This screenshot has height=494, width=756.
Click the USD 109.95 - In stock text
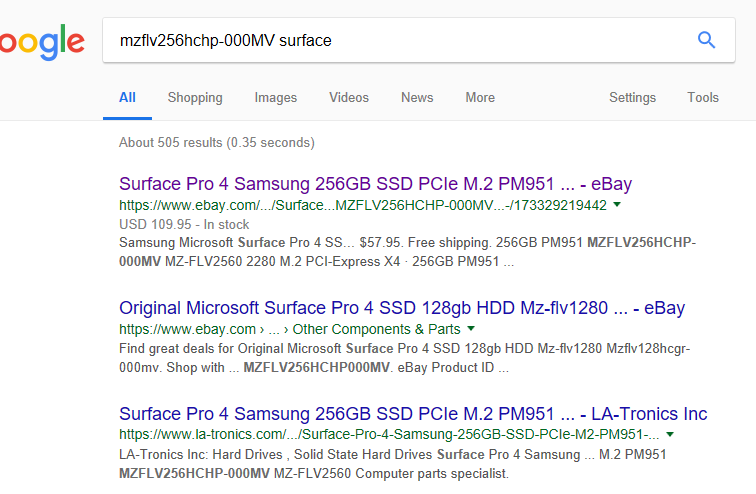coord(184,225)
